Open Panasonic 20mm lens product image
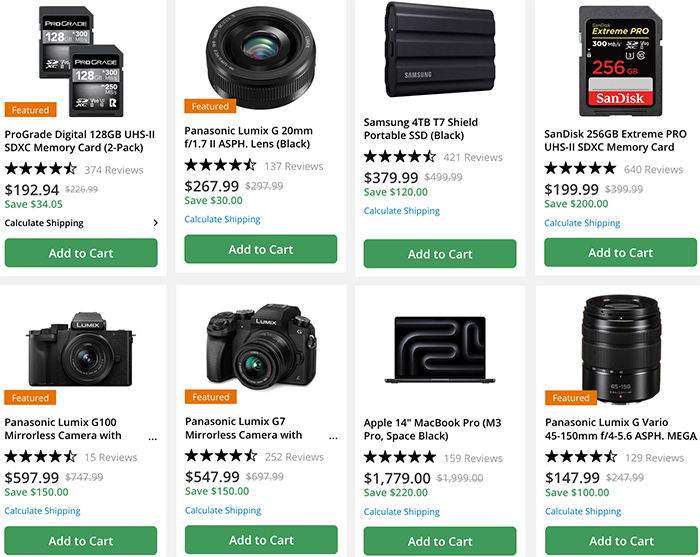 click(260, 50)
